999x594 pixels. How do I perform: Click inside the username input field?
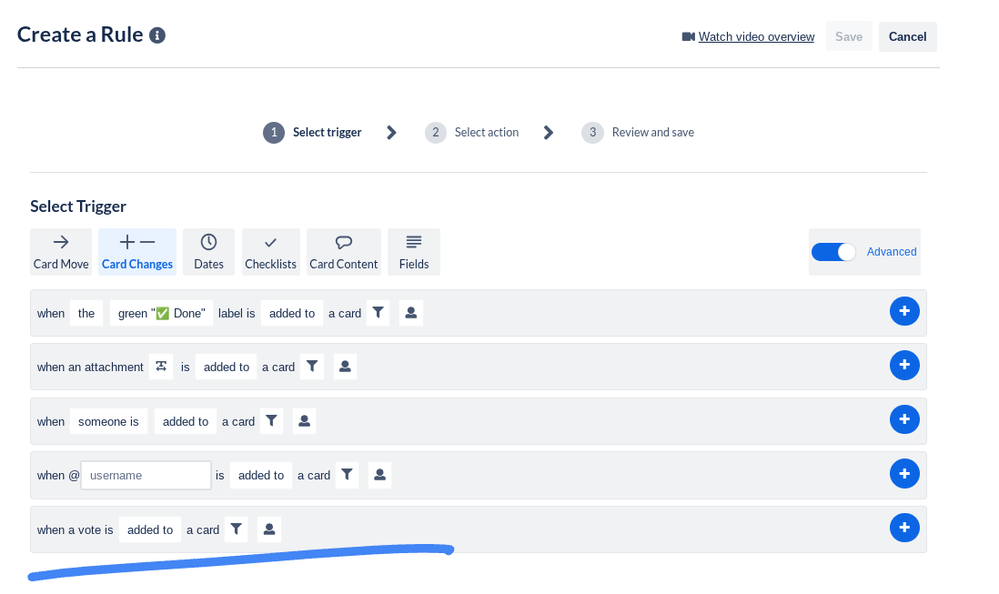[x=145, y=474]
